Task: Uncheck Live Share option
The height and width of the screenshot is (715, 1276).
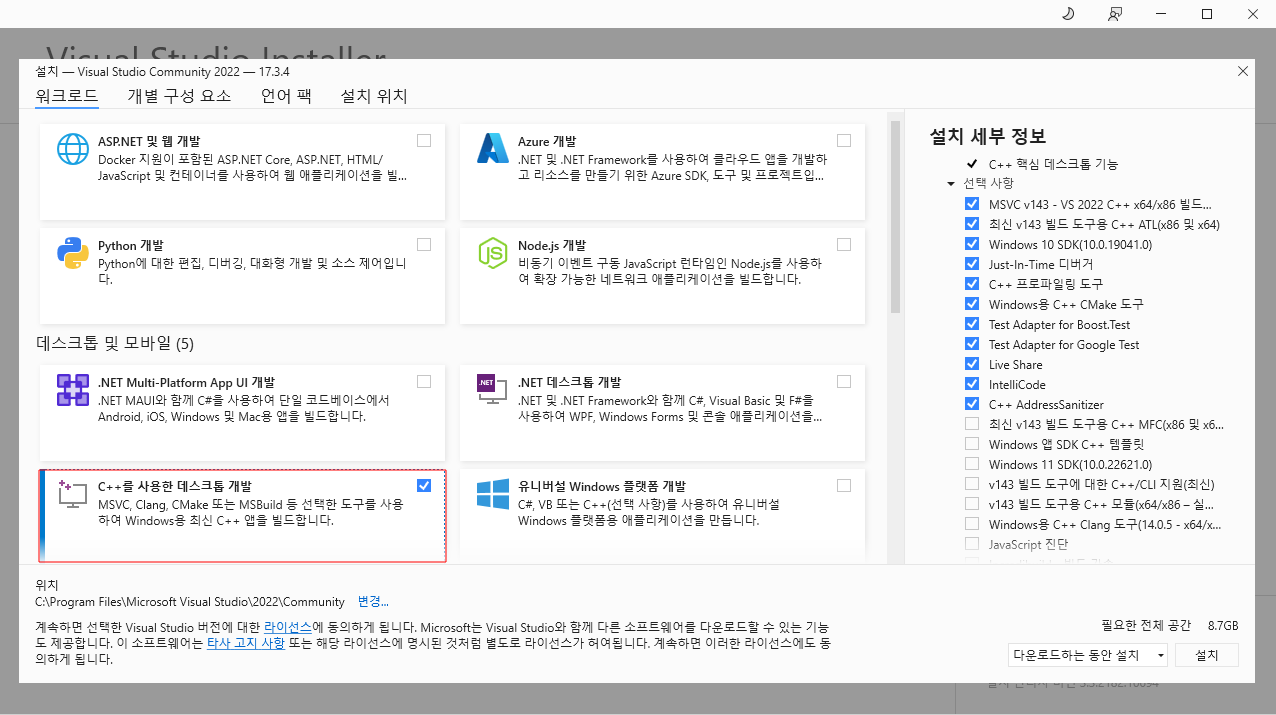Action: click(972, 364)
